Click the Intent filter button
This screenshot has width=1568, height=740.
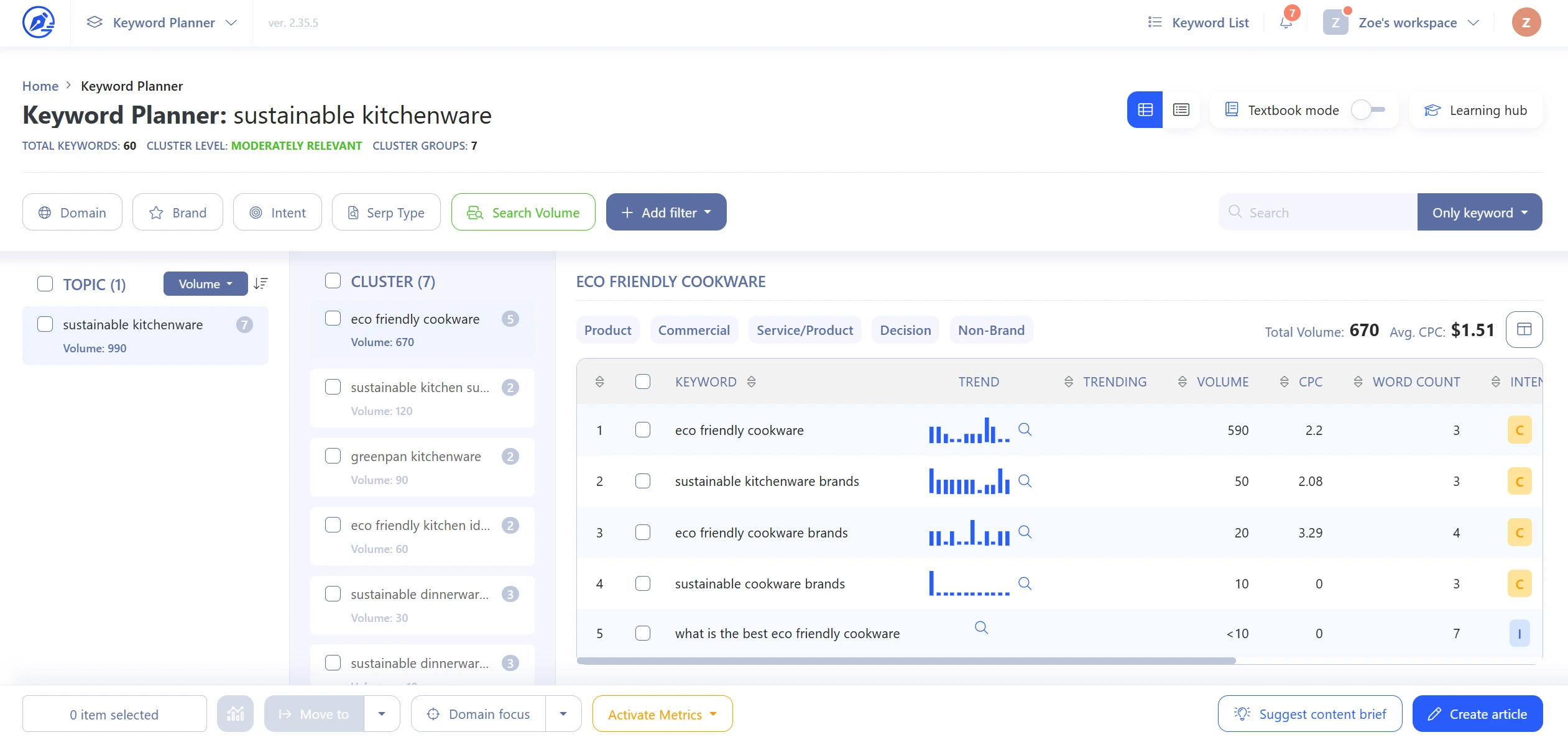pyautogui.click(x=277, y=212)
